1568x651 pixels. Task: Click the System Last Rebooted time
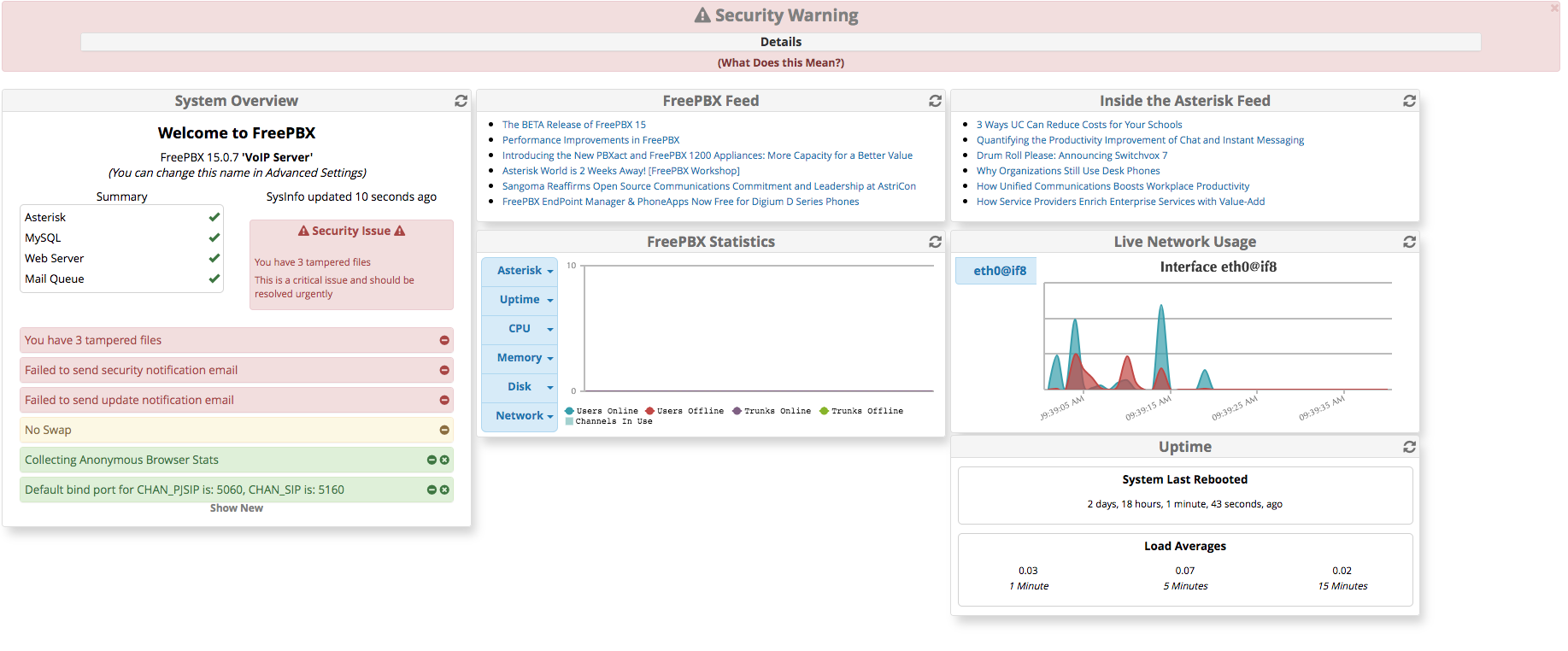1184,504
